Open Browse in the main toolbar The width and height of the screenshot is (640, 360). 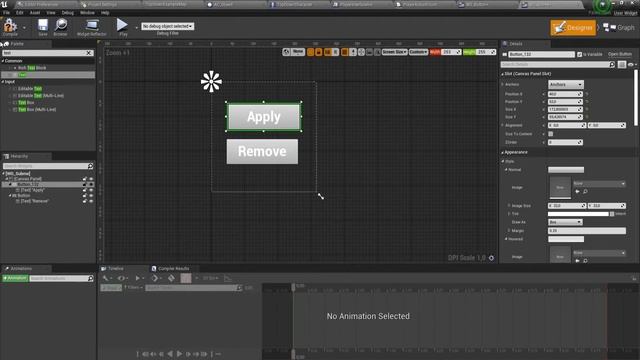pos(60,27)
